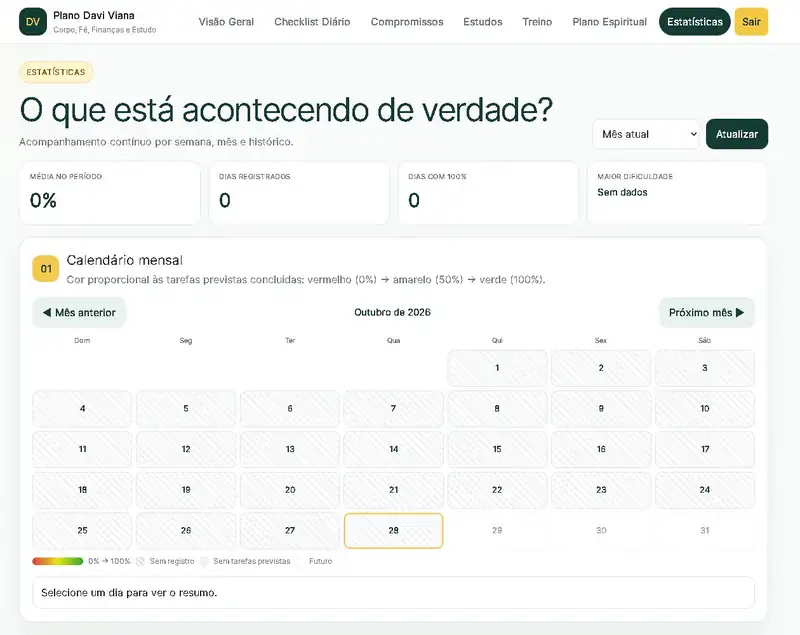Choose day 7 in October calendar
The image size is (800, 635).
393,409
